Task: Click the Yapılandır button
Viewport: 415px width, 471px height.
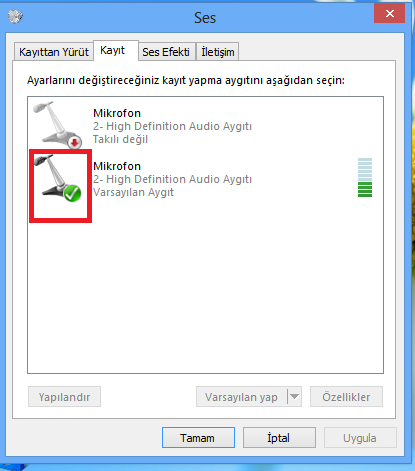Action: (64, 397)
